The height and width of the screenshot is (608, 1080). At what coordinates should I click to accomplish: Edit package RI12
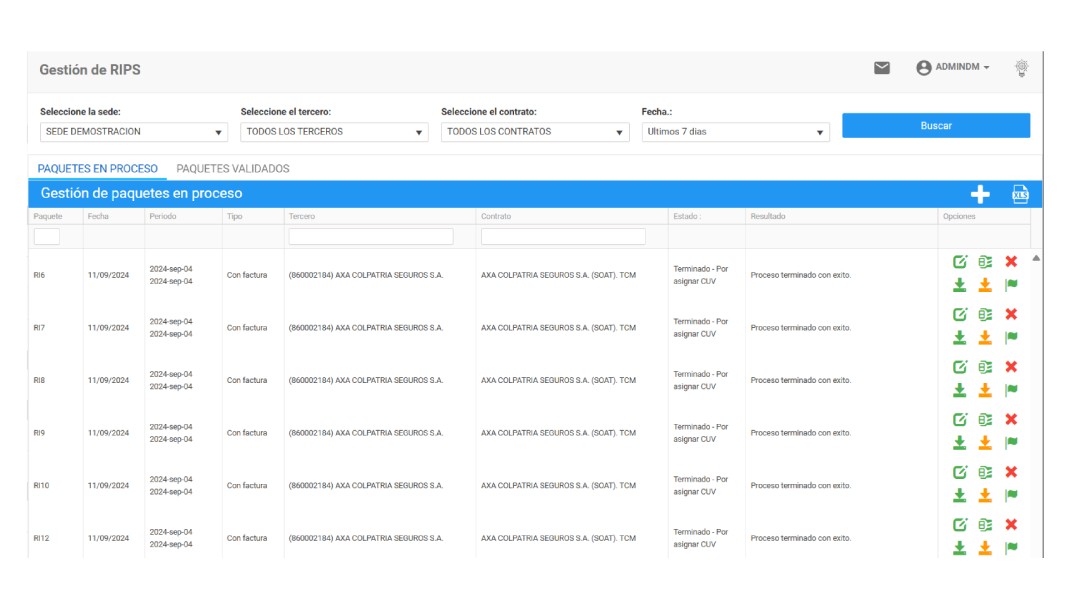coord(959,525)
